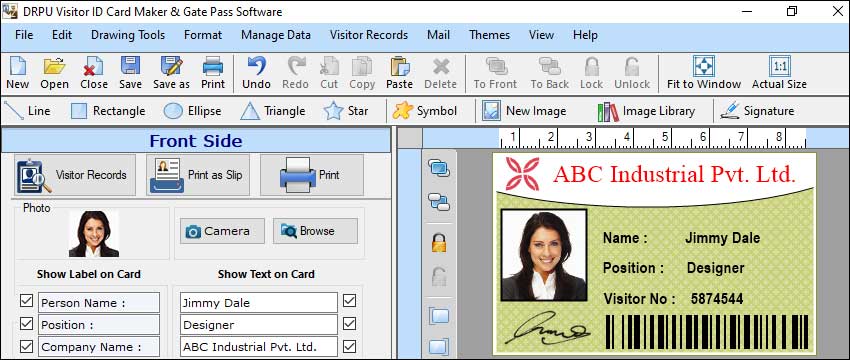Viewport: 850px width, 360px height.
Task: Click the Copy toolbar icon
Action: (x=362, y=73)
